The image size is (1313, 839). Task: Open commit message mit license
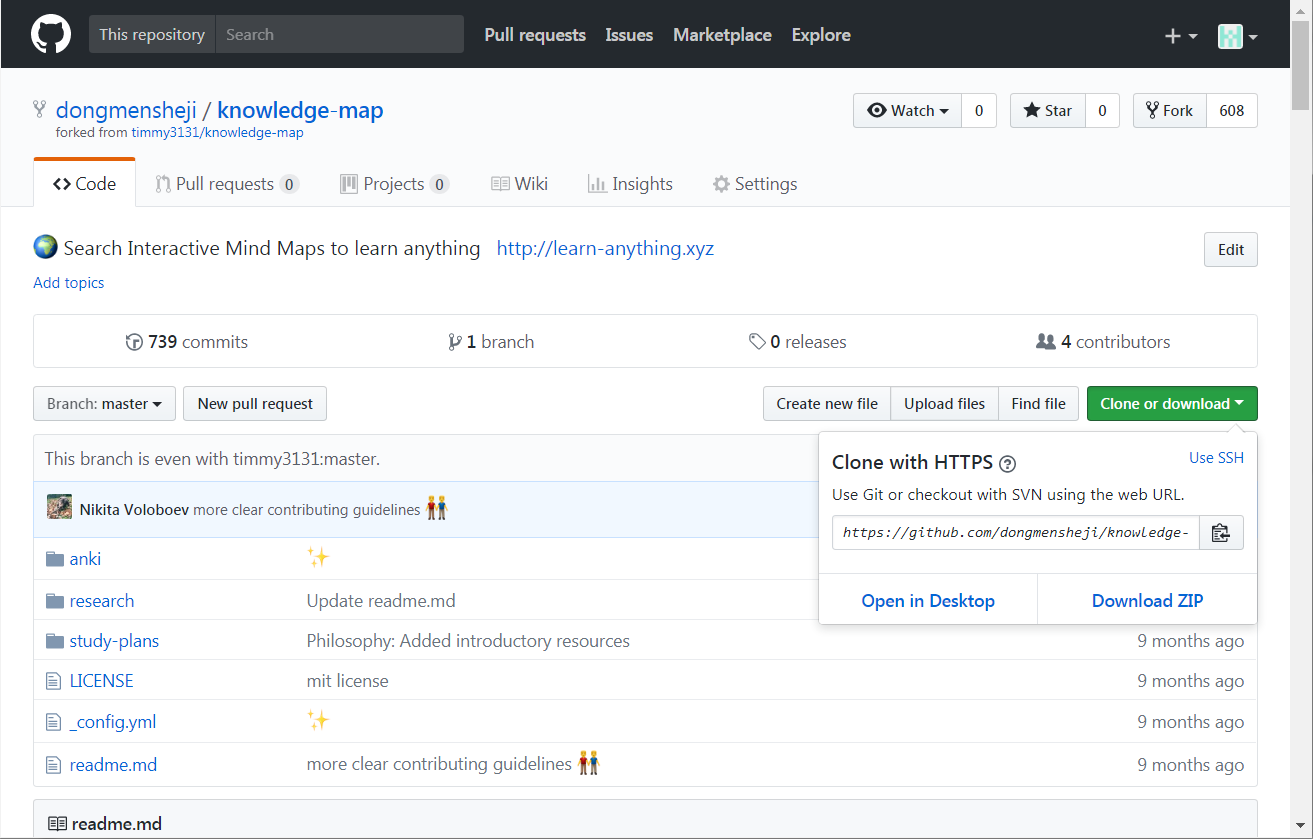(347, 681)
